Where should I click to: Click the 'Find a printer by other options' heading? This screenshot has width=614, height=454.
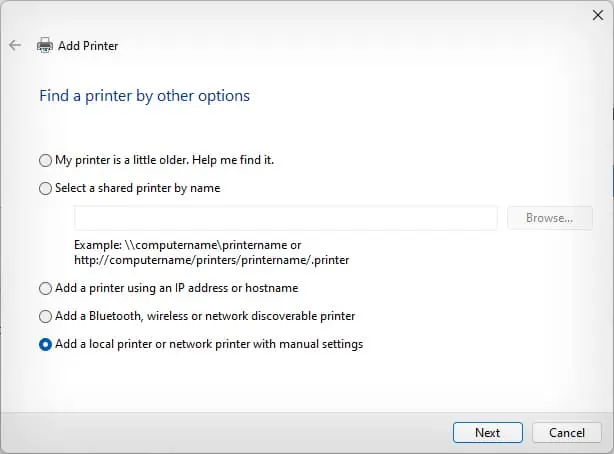[144, 96]
